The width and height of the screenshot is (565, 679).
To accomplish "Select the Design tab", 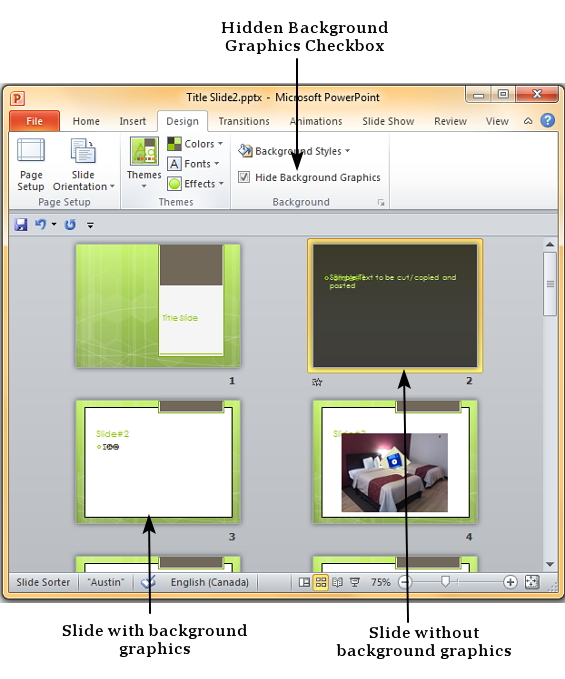I will click(182, 121).
